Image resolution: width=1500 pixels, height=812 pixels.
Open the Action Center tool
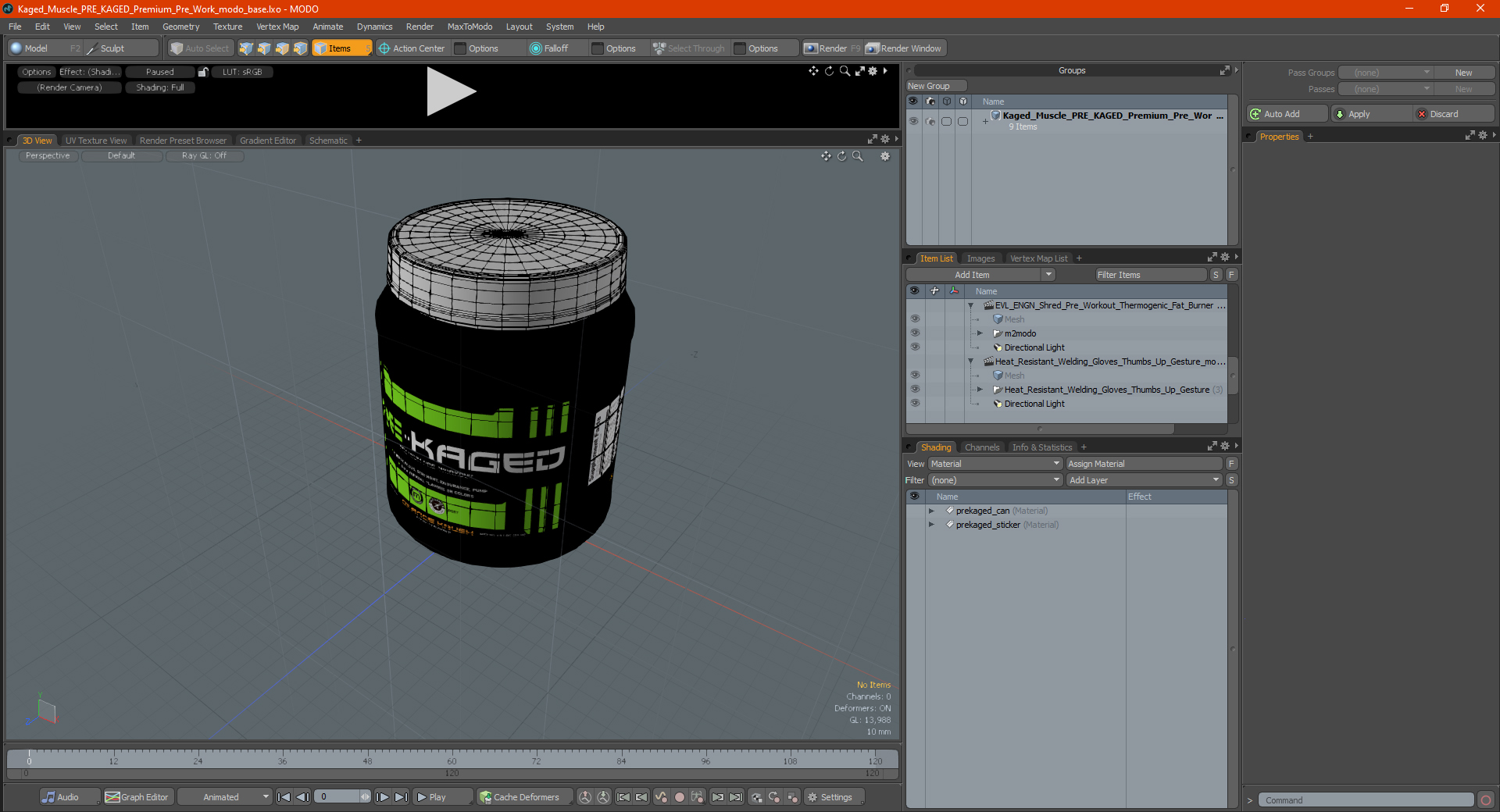[x=412, y=48]
